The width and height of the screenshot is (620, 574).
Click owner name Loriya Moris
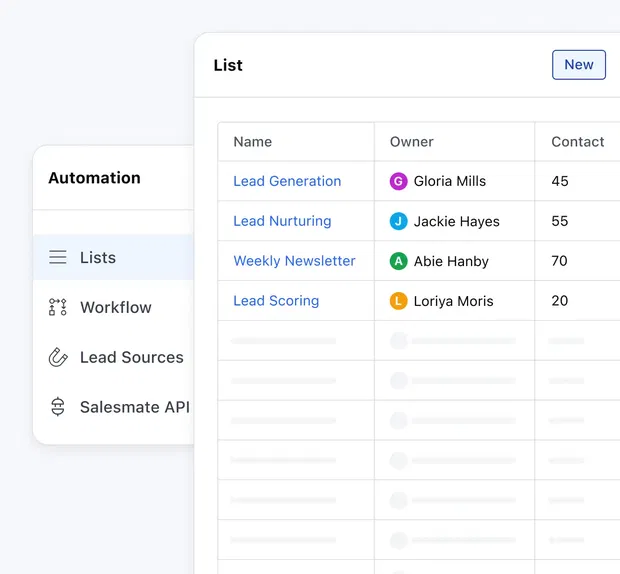(454, 301)
